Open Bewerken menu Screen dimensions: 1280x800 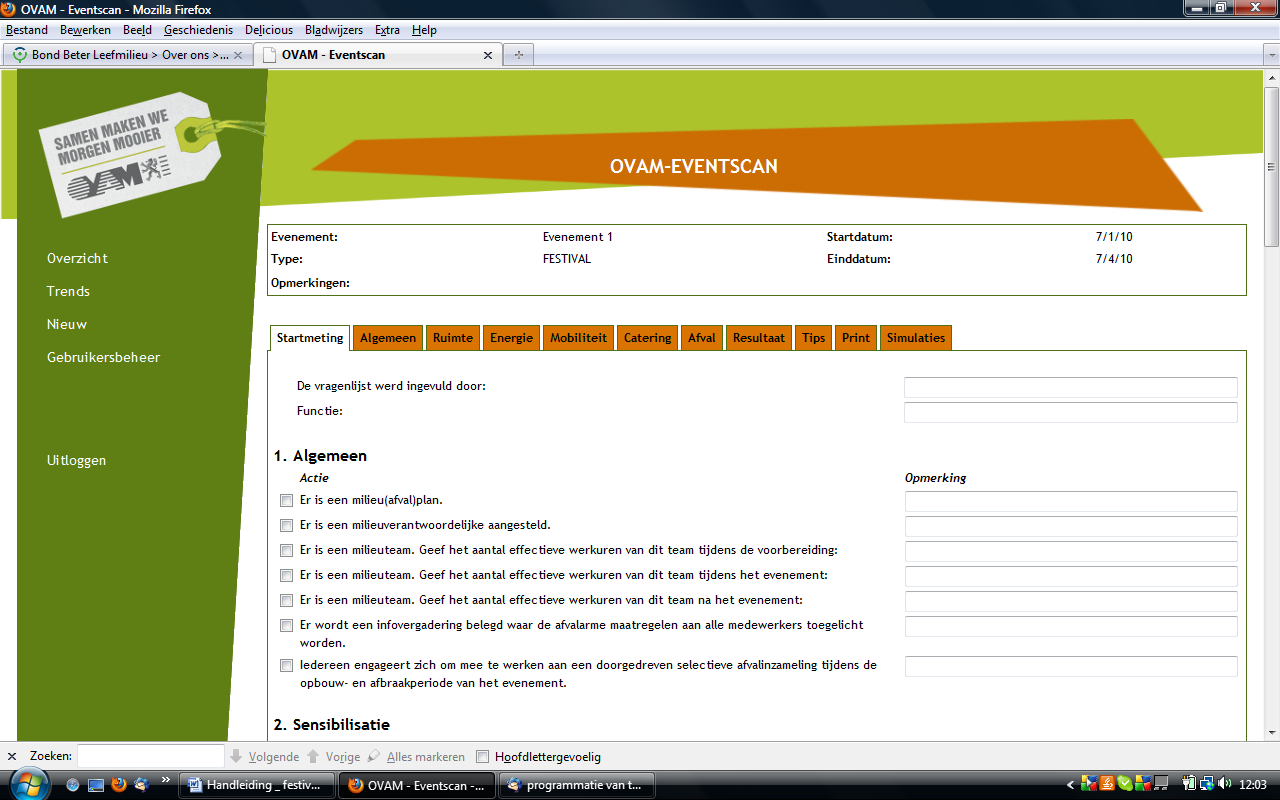pos(85,30)
